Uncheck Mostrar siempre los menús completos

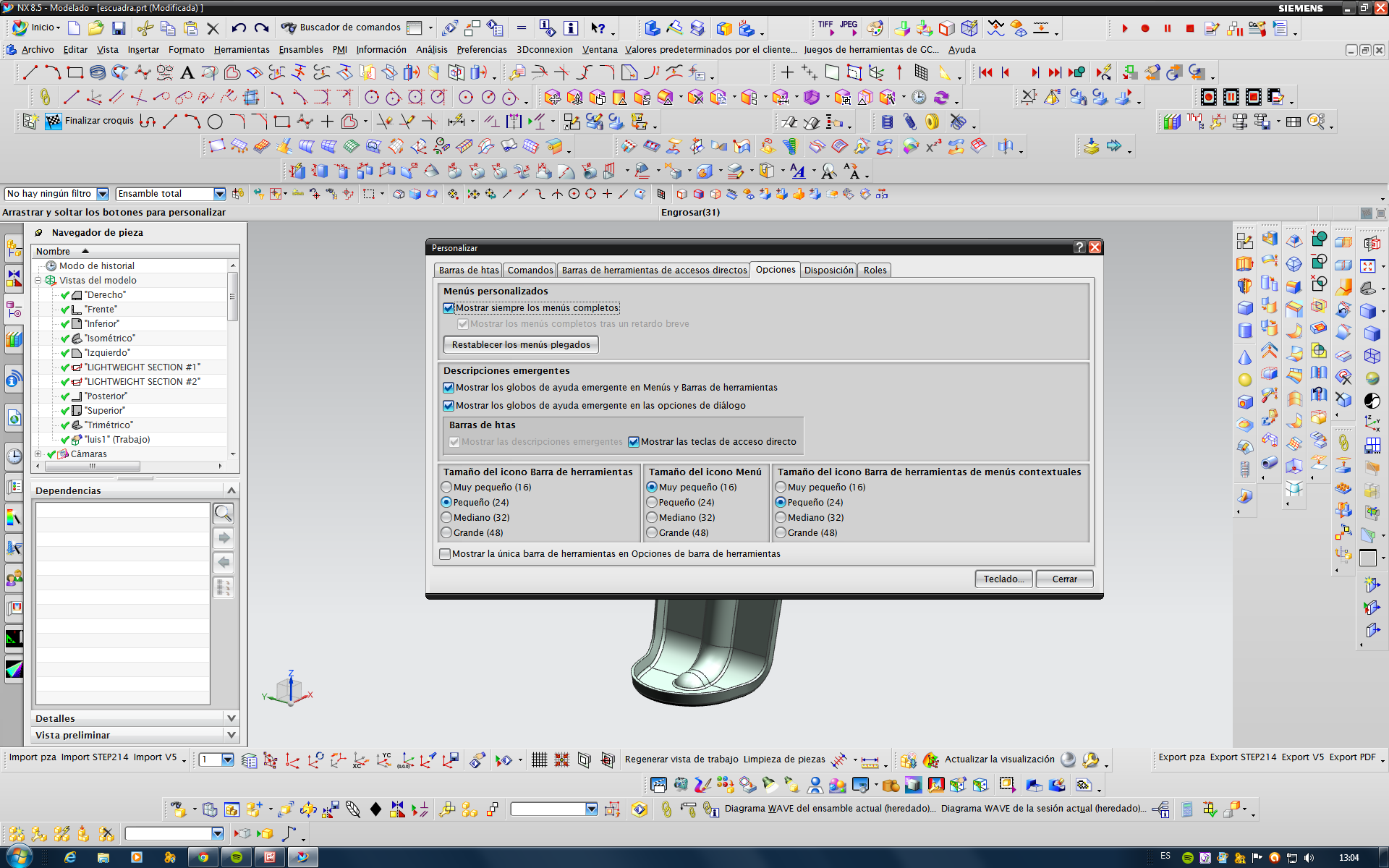tap(449, 308)
